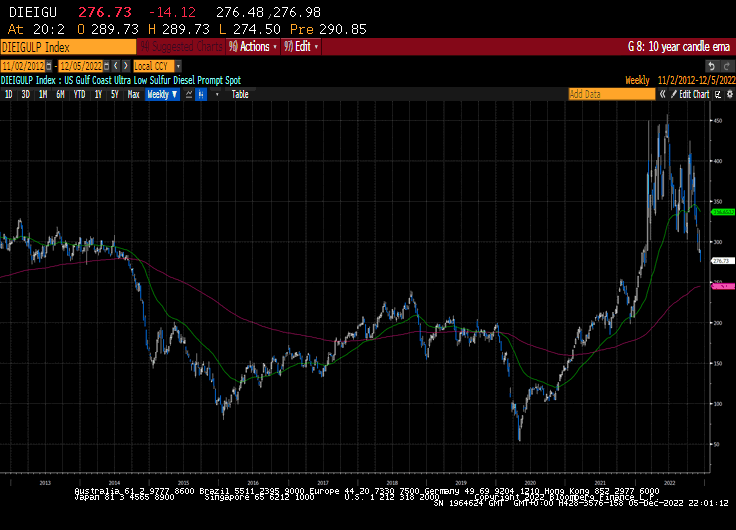Click the low value L 274.50
This screenshot has width=736, height=530.
click(x=249, y=29)
